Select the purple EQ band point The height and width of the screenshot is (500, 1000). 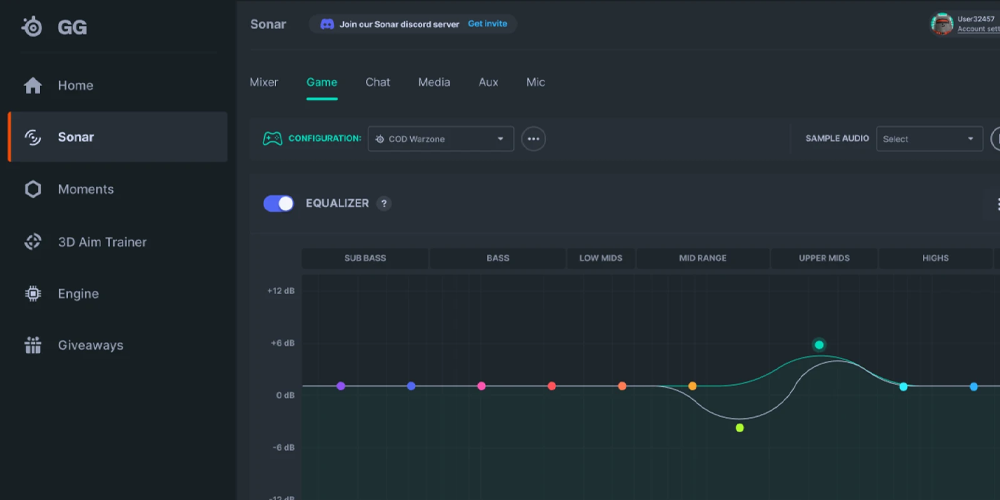tap(341, 386)
